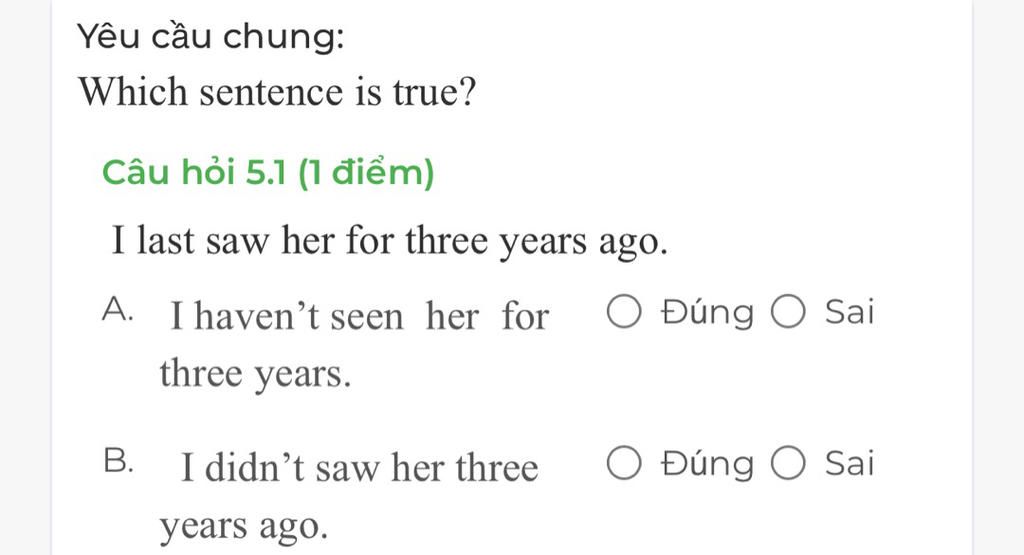Click the (1 điểm) score text

366,173
